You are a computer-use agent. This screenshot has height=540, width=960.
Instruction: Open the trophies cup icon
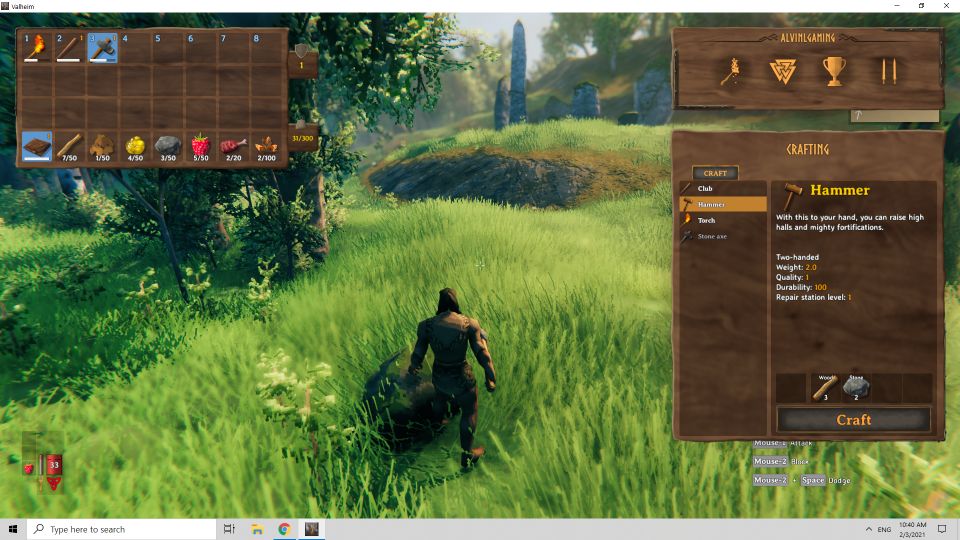coord(834,71)
